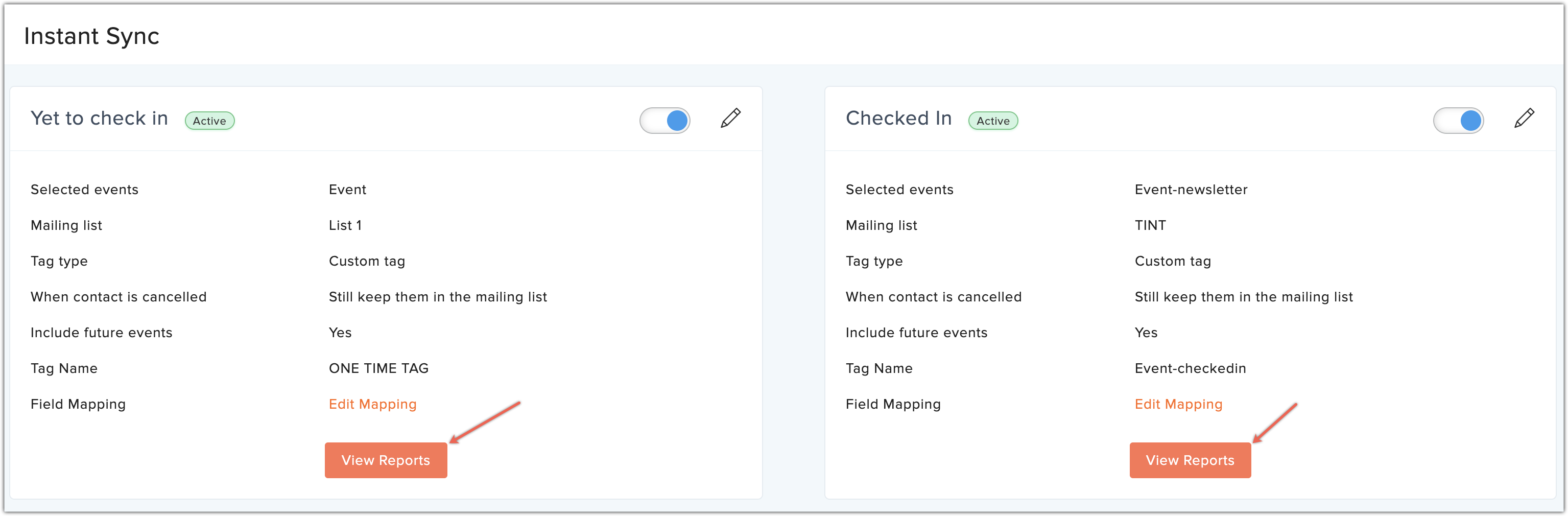This screenshot has width=1568, height=516.
Task: Click the Event-newsletter selected event value
Action: pos(1191,190)
